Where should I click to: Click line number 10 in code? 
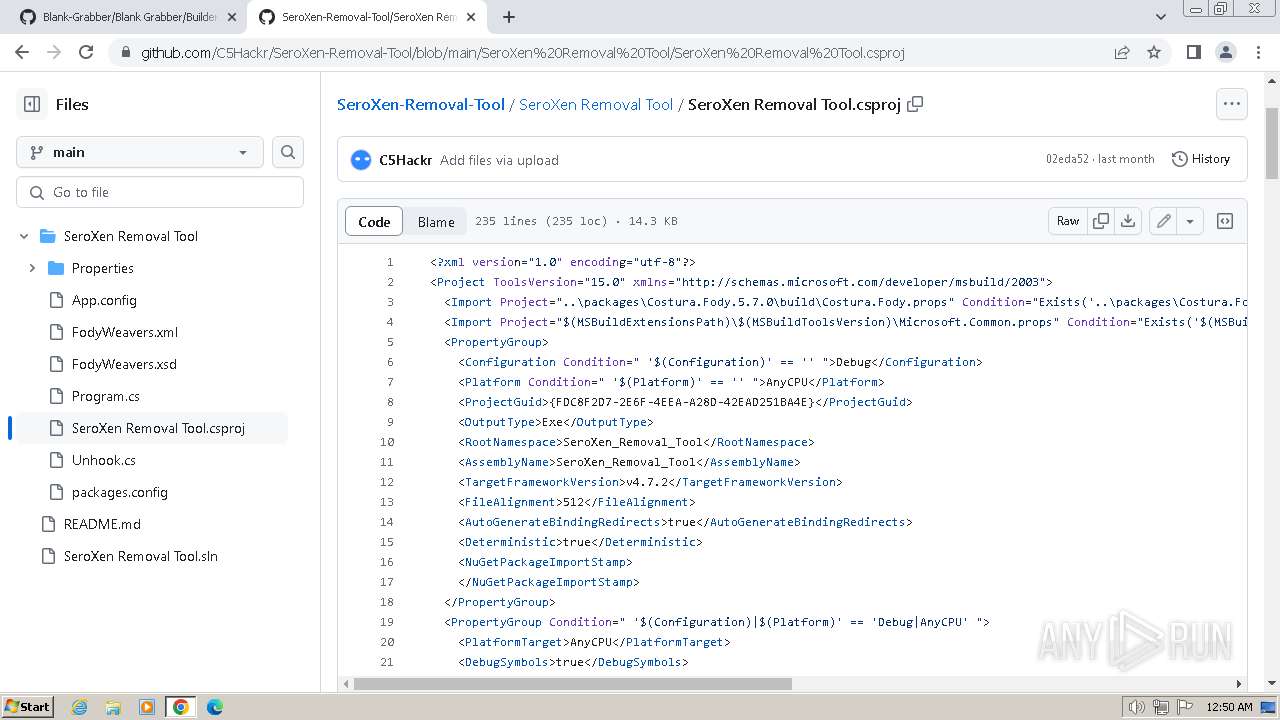coord(387,442)
